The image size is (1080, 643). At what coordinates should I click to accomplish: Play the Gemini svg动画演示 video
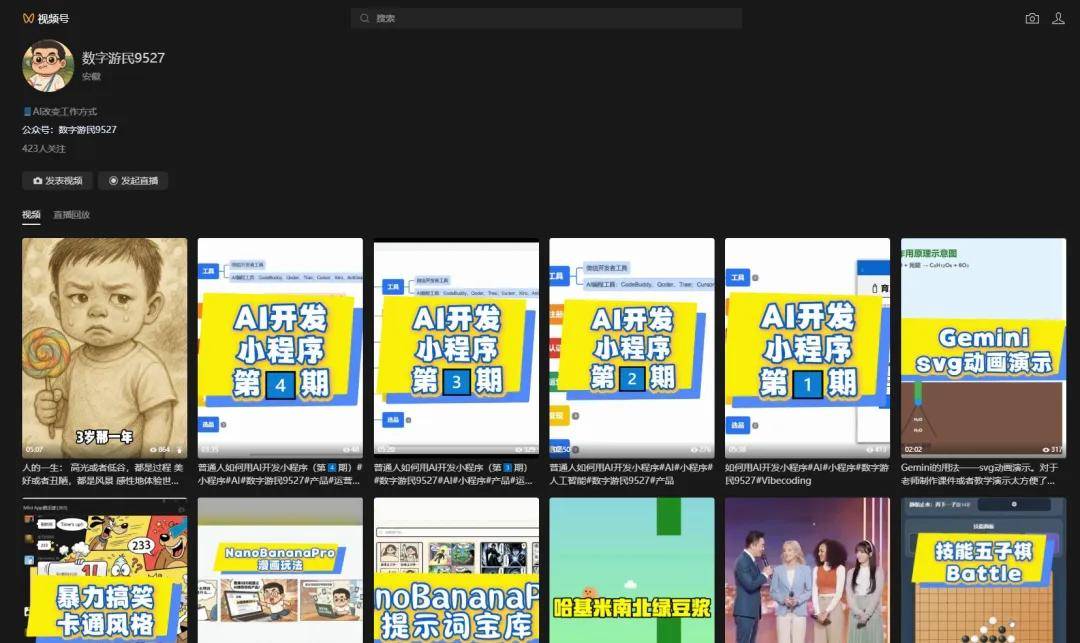[983, 347]
